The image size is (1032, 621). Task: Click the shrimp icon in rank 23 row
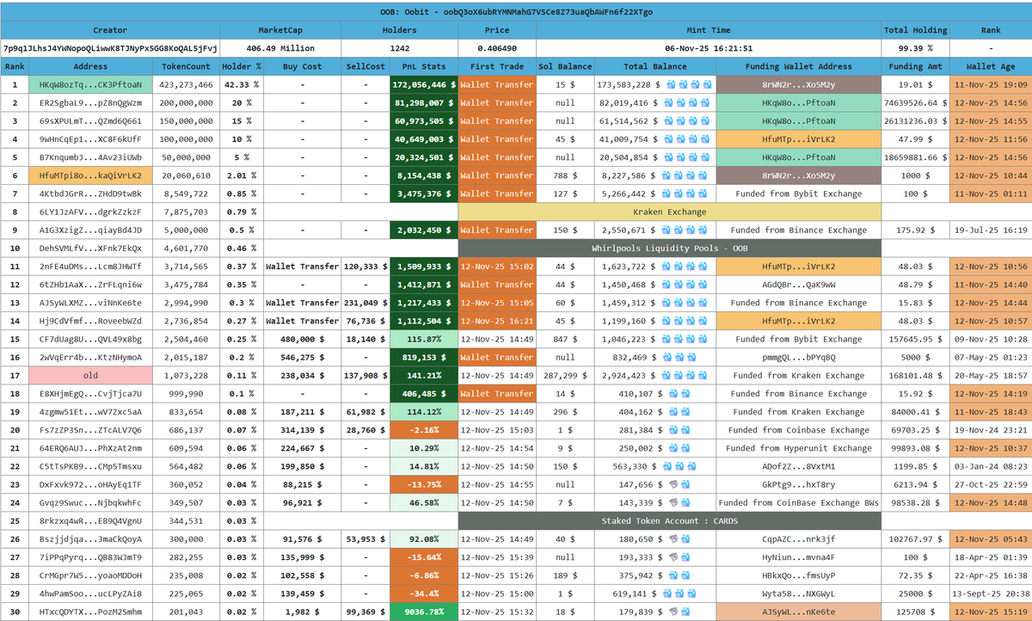[x=672, y=485]
